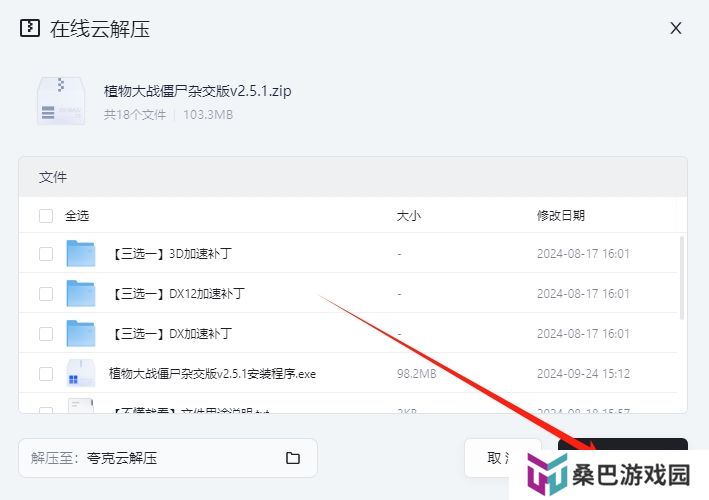This screenshot has width=709, height=500.
Task: Select 【三选一】DX12加速补丁 row name
Action: tap(178, 294)
